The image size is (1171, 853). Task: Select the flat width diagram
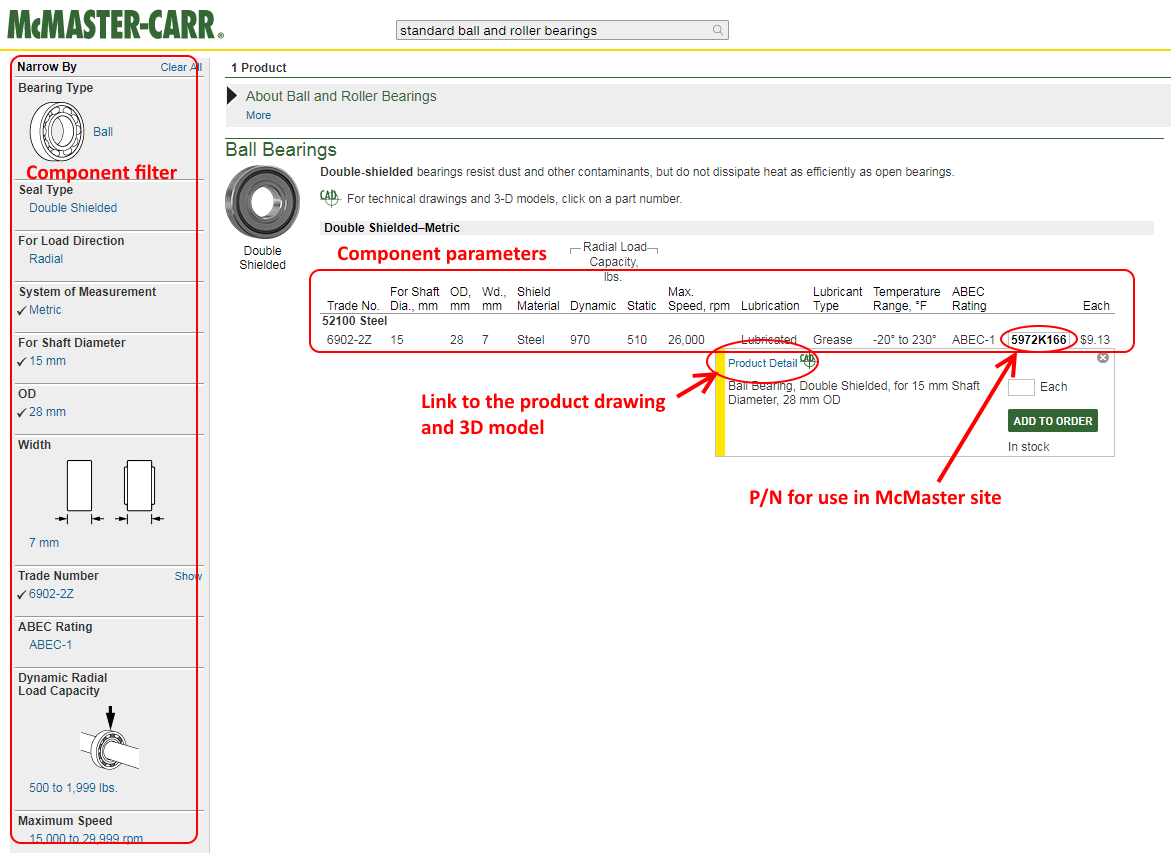pyautogui.click(x=79, y=491)
